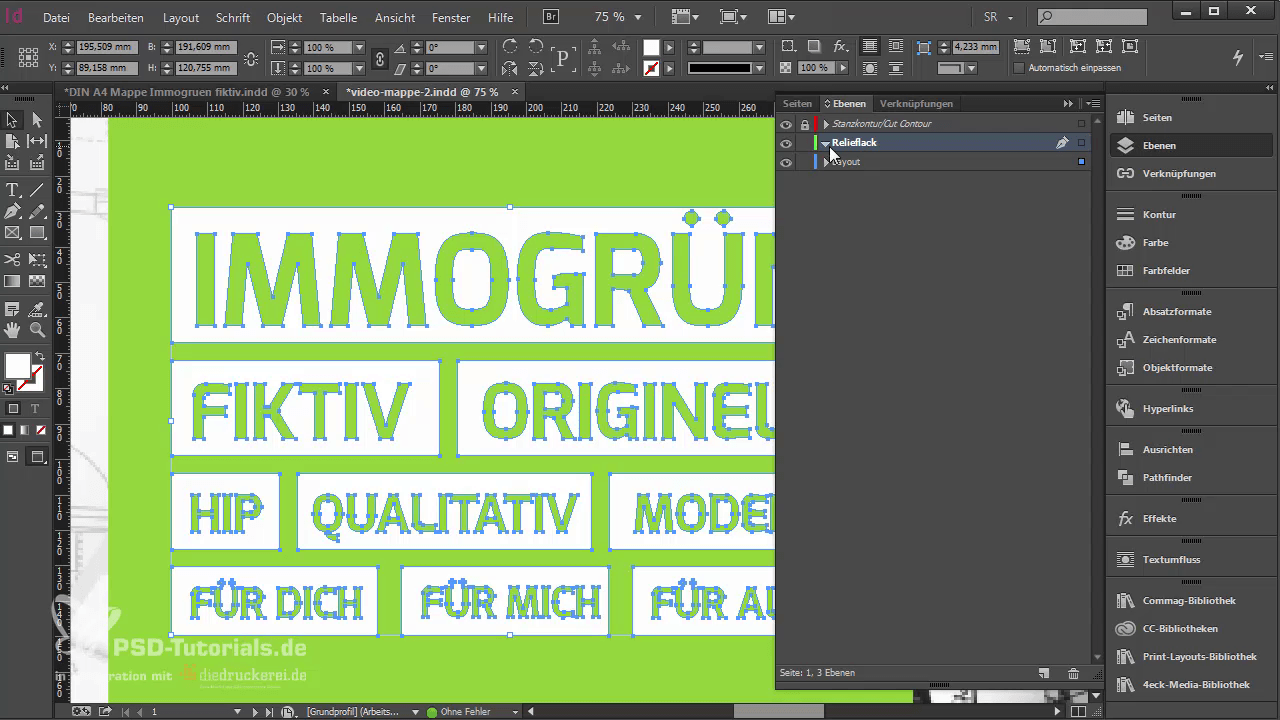The height and width of the screenshot is (720, 1280).
Task: Switch to the Verknüpfungen panel tab
Action: [916, 103]
